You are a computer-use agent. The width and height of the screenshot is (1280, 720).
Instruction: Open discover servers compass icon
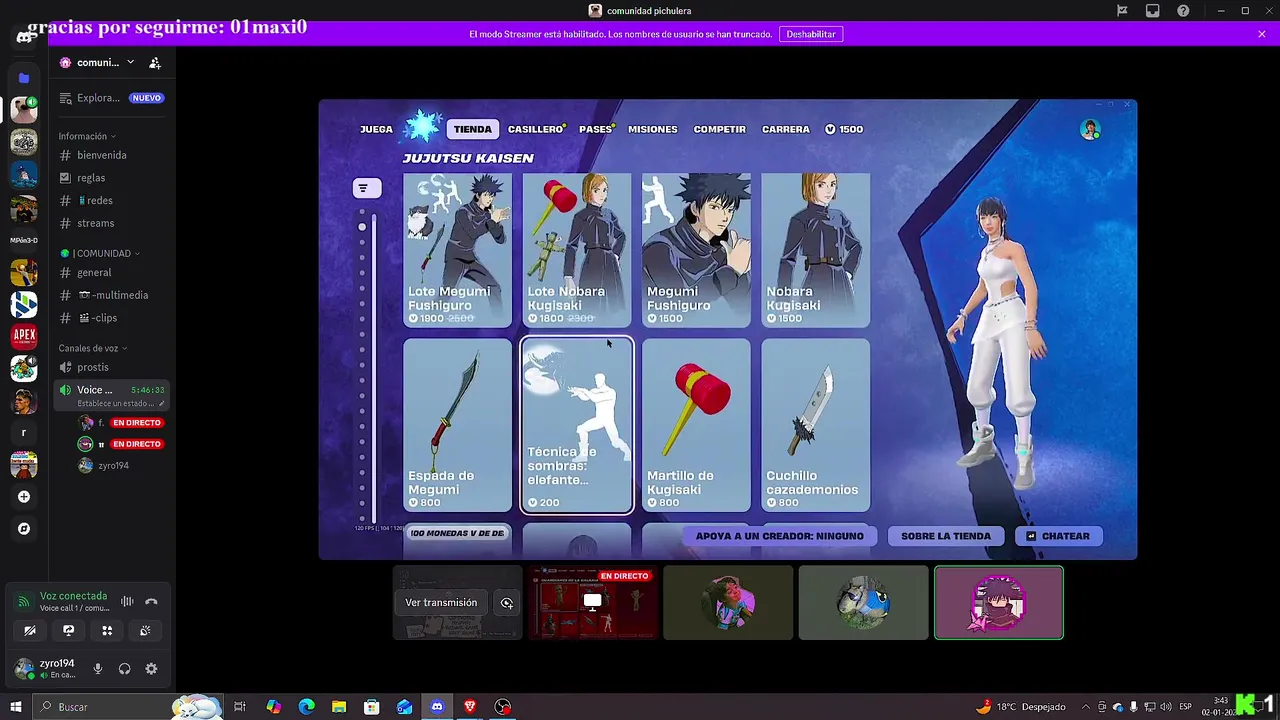[24, 528]
